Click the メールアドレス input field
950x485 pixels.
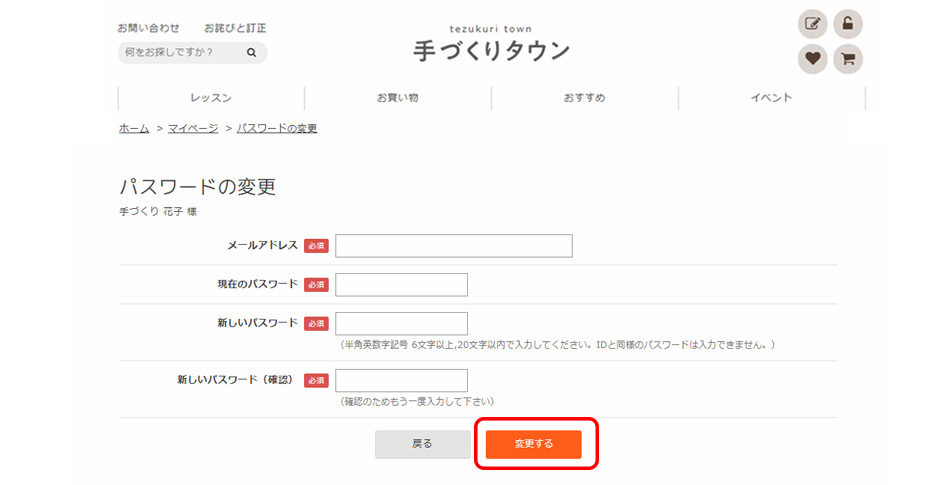[454, 246]
